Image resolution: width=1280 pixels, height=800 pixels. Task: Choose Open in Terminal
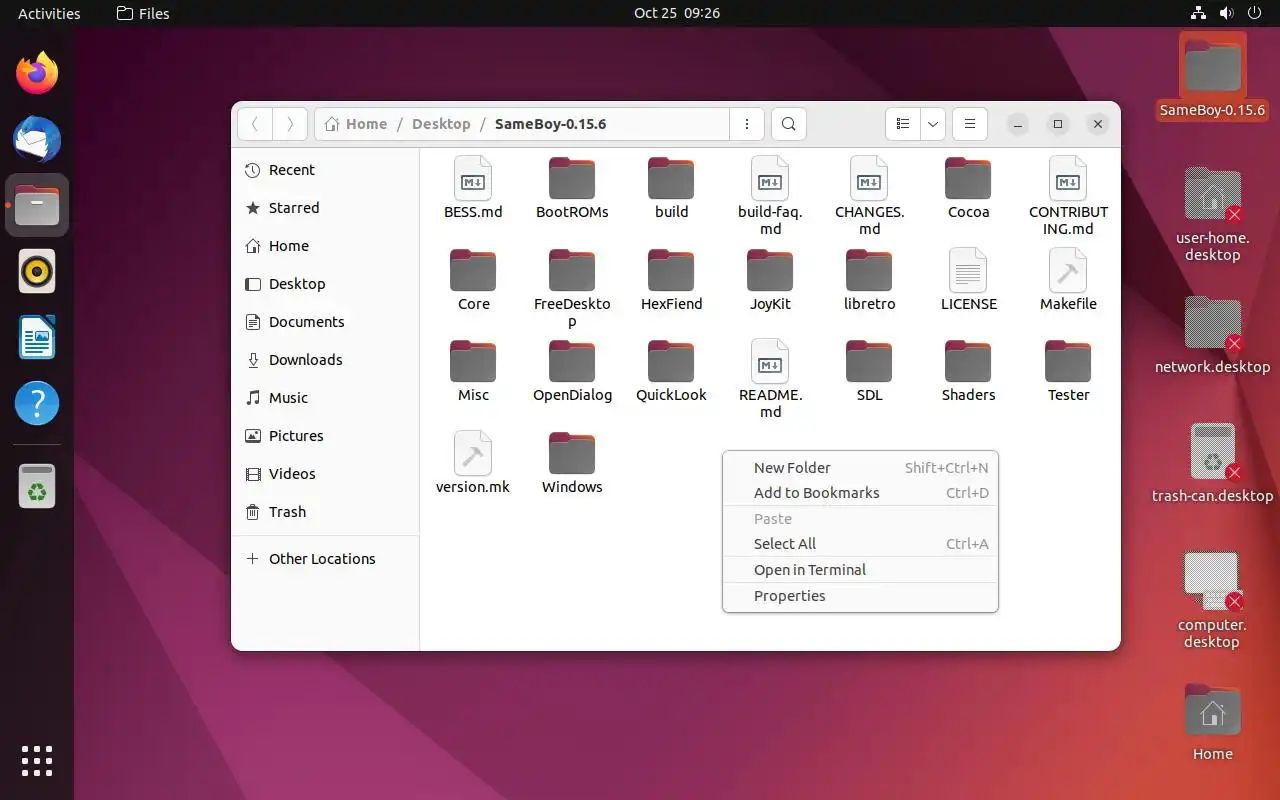(x=860, y=570)
